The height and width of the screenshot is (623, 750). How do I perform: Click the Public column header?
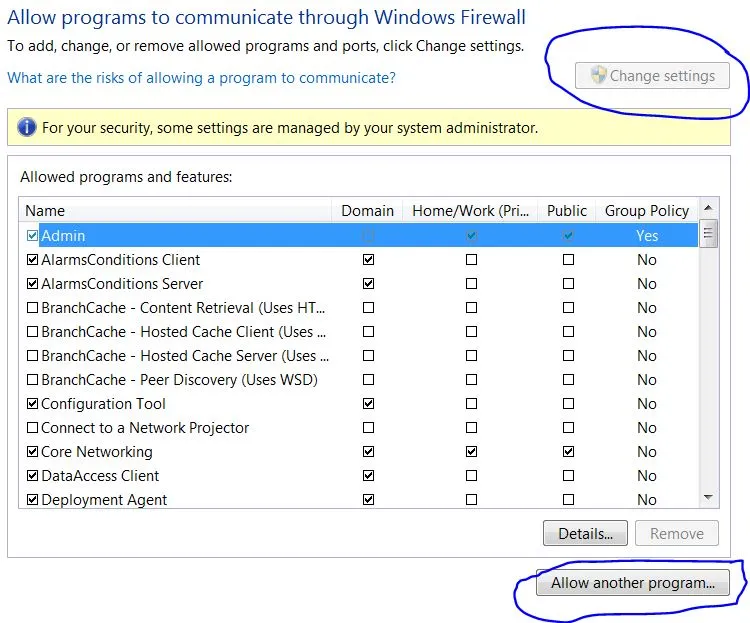[567, 211]
